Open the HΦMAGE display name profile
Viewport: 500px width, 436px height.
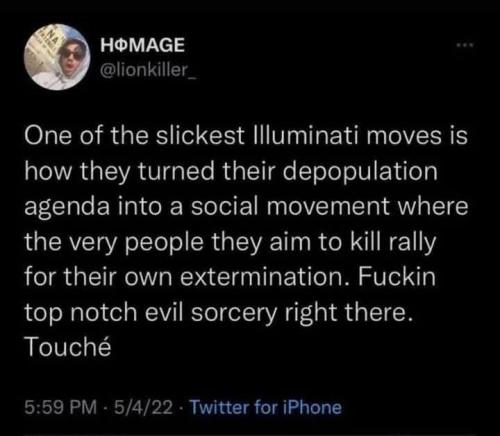pos(143,45)
